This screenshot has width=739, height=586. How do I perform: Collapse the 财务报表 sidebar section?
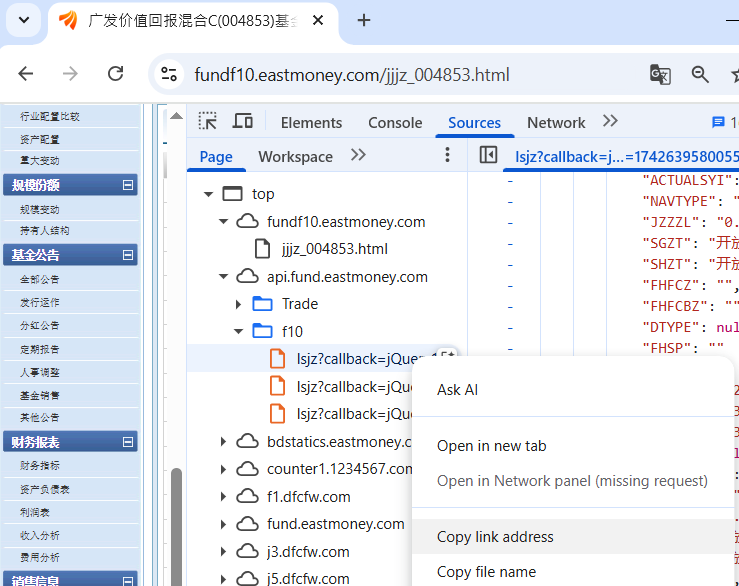[128, 442]
